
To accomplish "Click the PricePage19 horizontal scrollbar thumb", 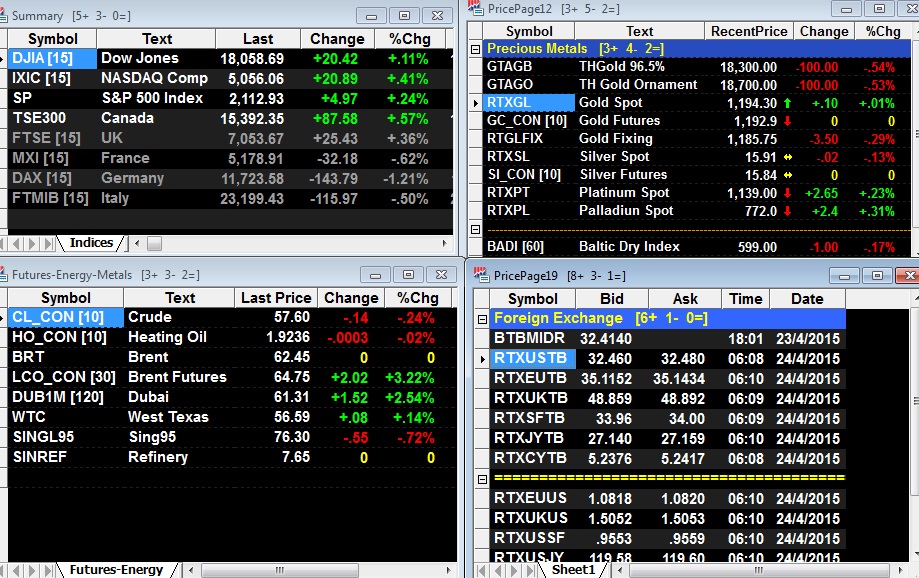I will pos(758,570).
